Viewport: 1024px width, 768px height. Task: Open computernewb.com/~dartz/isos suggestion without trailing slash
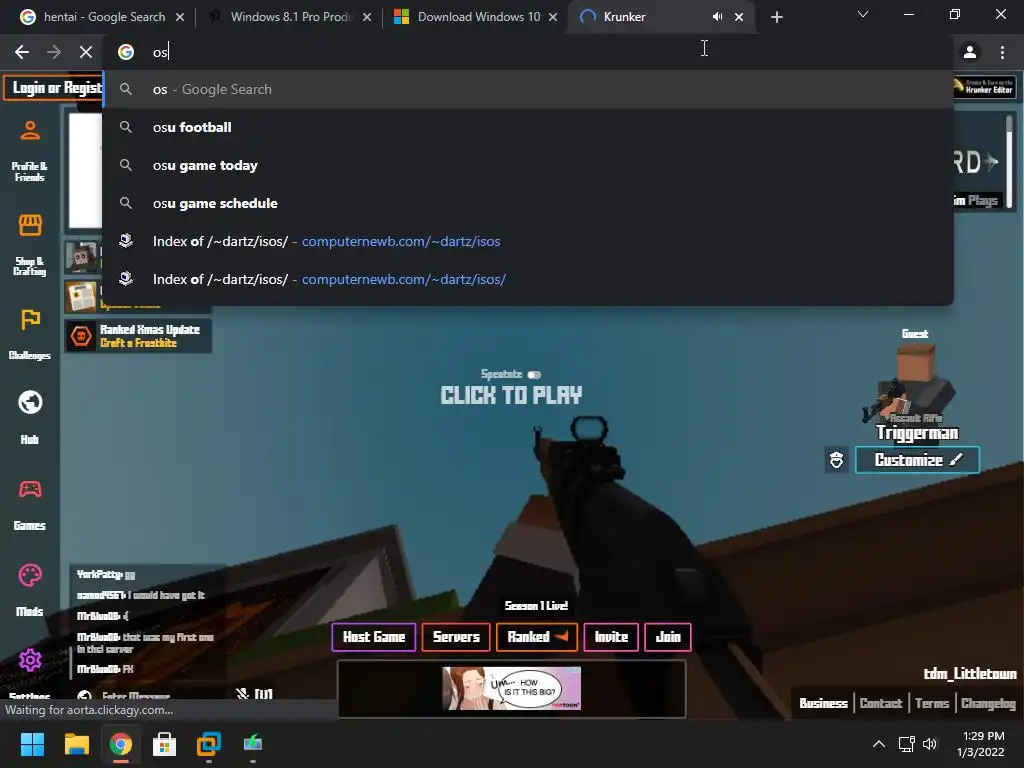528,241
